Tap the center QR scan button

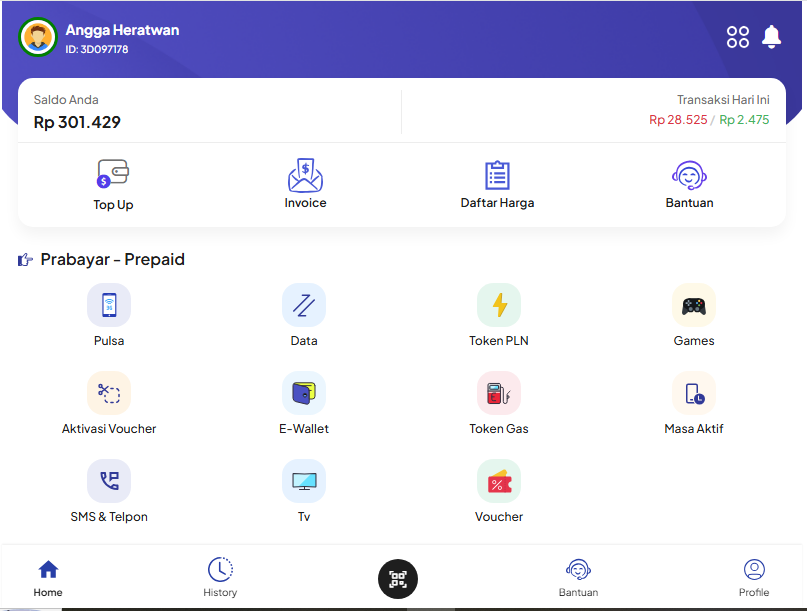(x=398, y=579)
